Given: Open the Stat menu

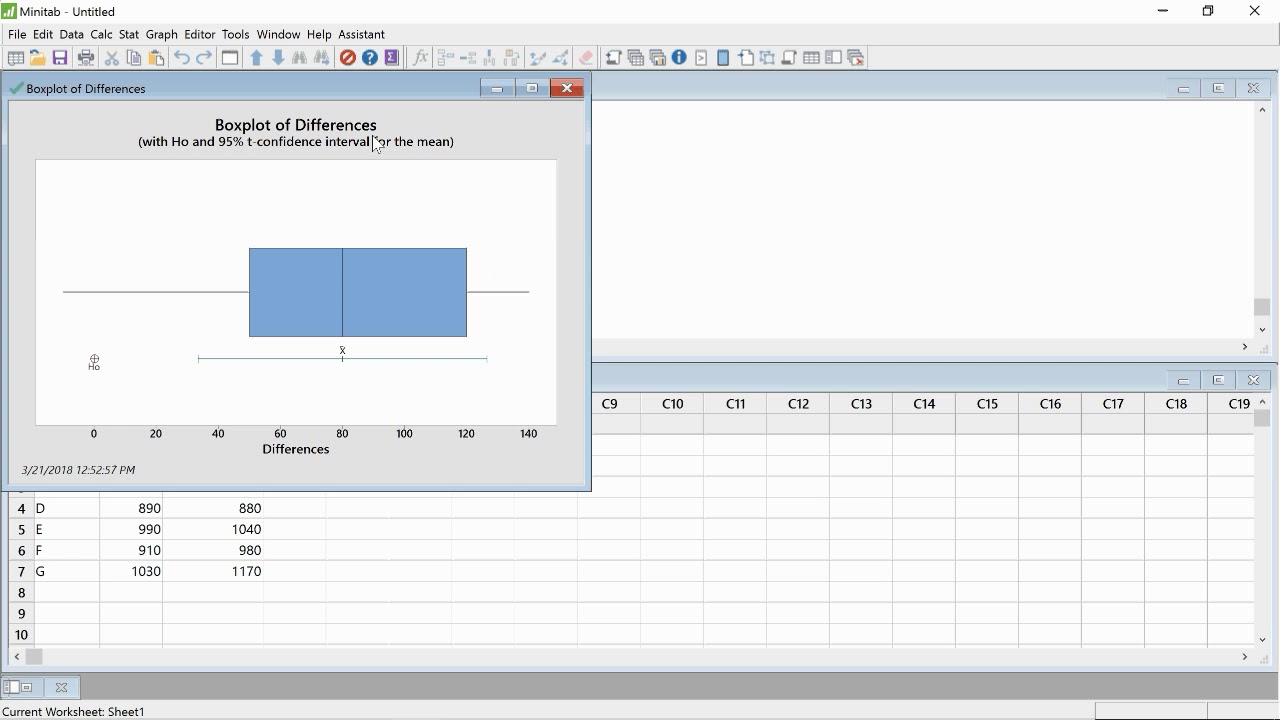Looking at the screenshot, I should pyautogui.click(x=129, y=34).
